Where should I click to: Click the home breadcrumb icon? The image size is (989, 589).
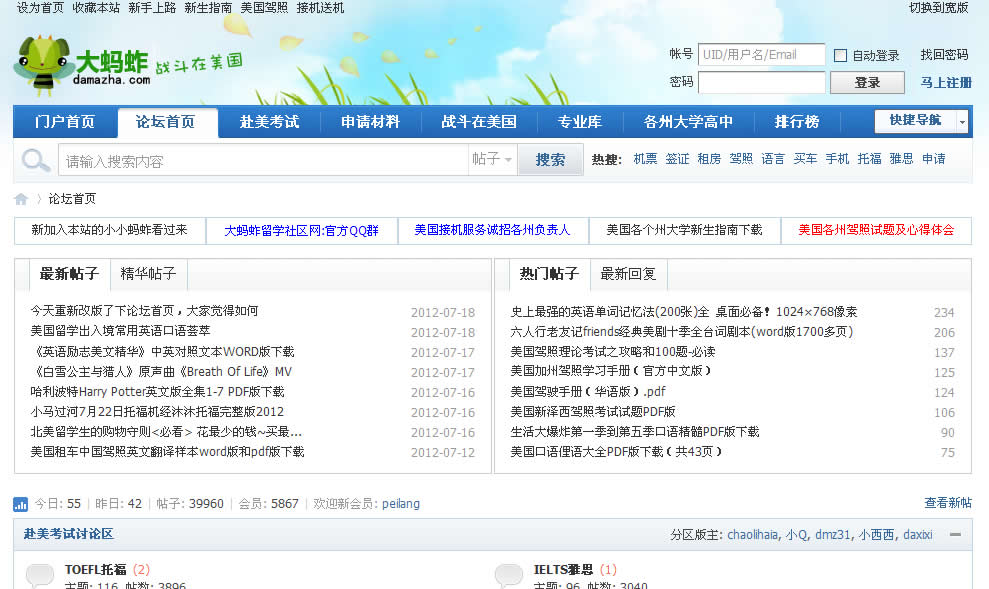21,199
